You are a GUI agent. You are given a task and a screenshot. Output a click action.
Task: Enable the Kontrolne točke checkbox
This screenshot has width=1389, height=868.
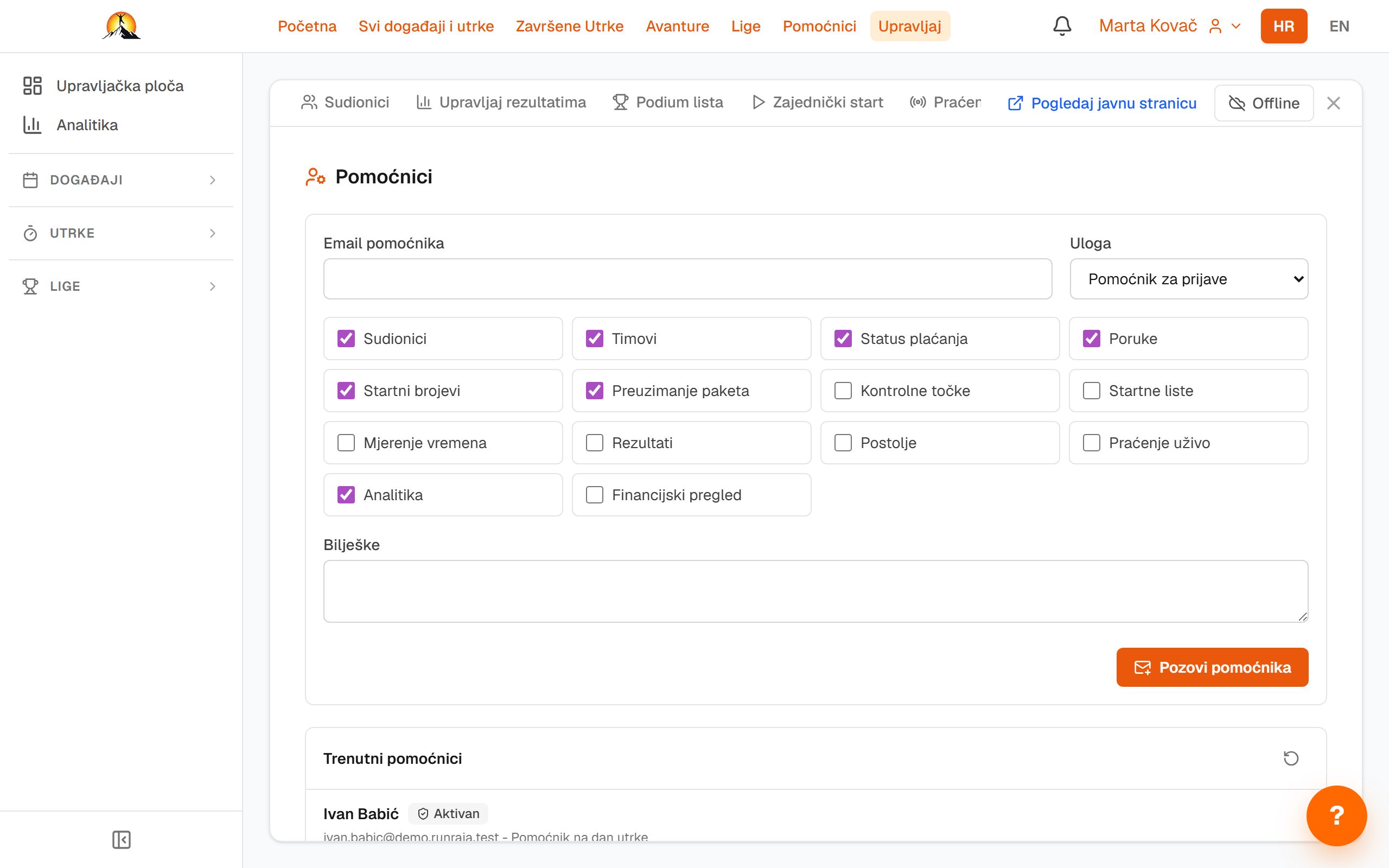pyautogui.click(x=843, y=391)
